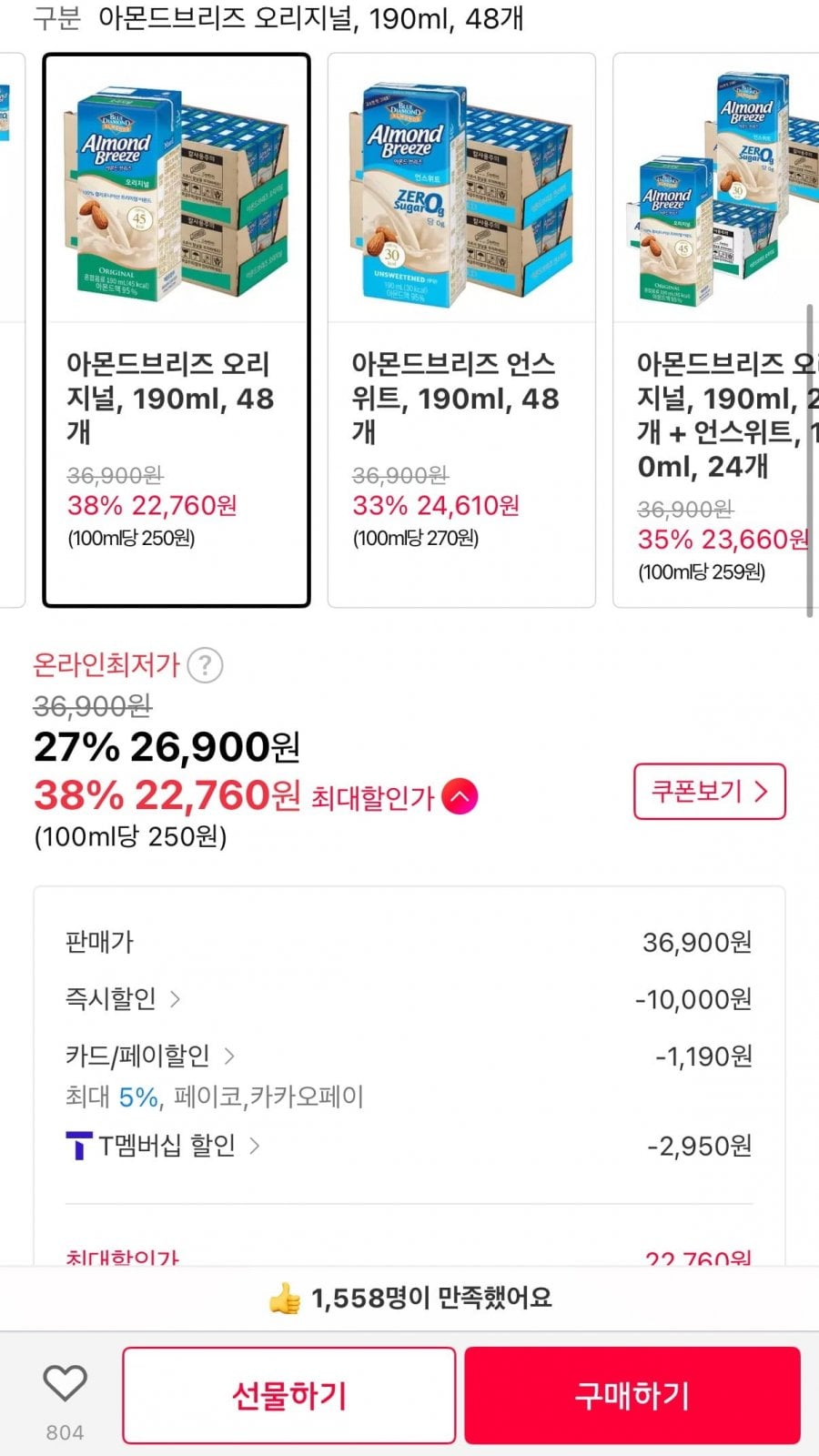
Task: Click the option list scrollbar handle
Action: [x=809, y=460]
